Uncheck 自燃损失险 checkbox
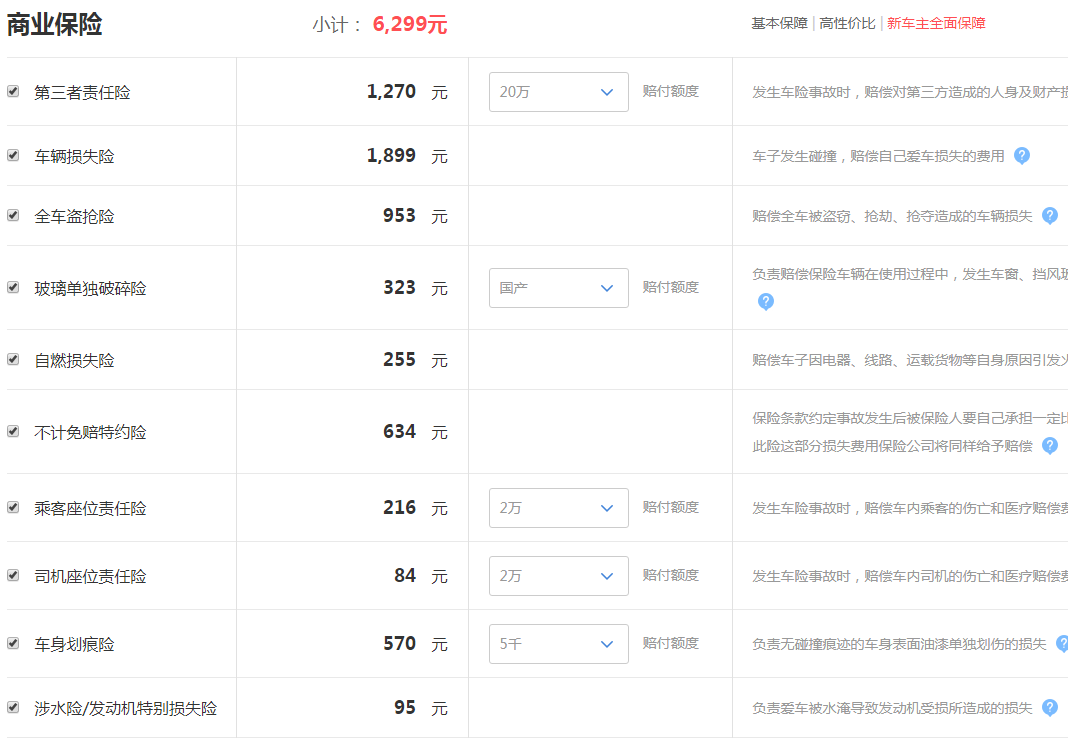This screenshot has height=738, width=1068. 13,359
